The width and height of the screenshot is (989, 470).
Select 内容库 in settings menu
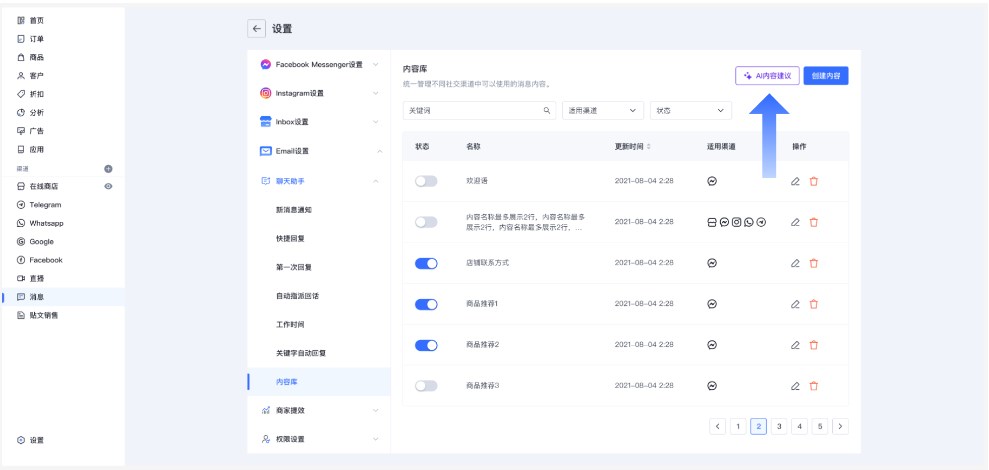(x=319, y=382)
